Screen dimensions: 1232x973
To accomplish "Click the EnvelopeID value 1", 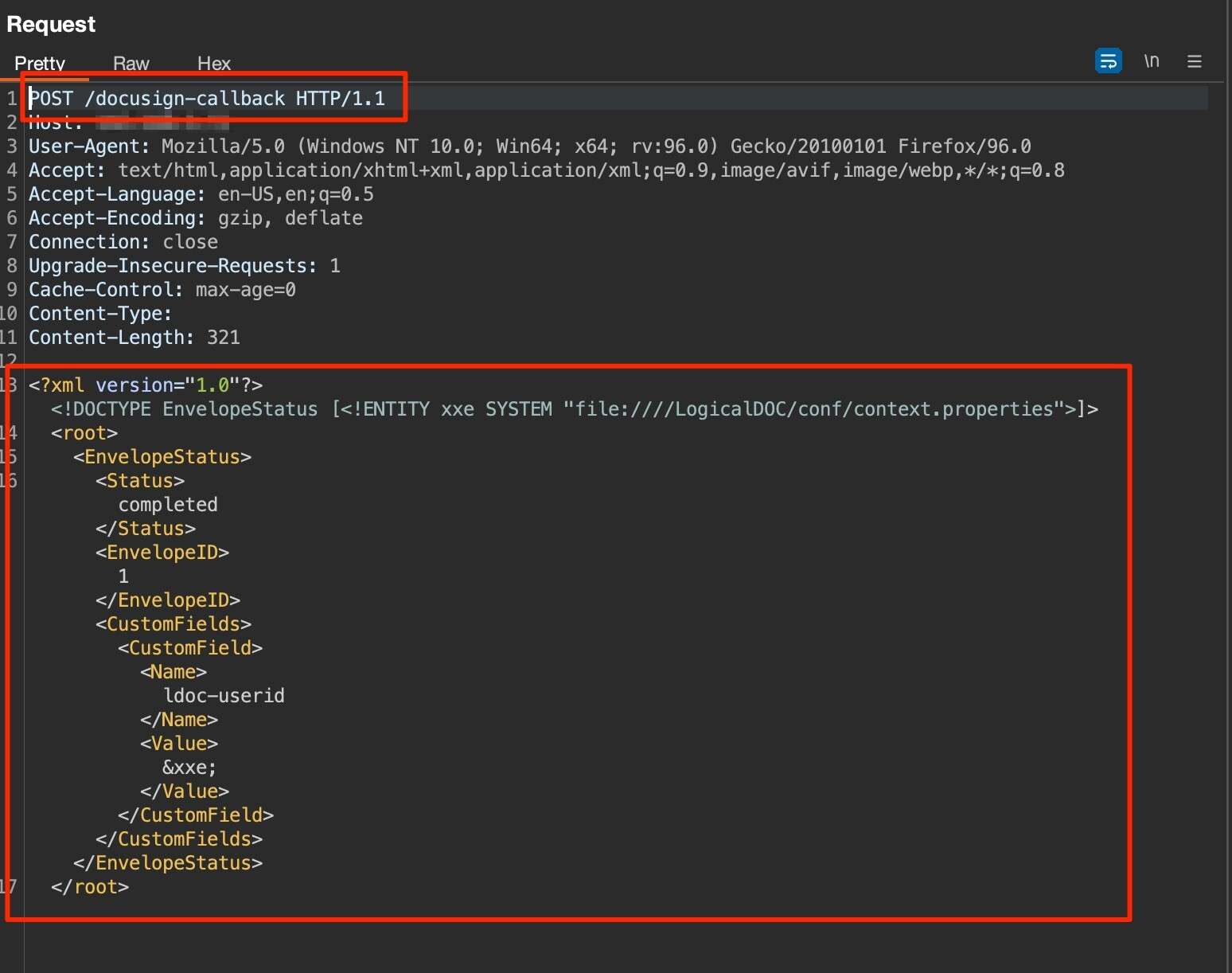I will click(x=123, y=576).
